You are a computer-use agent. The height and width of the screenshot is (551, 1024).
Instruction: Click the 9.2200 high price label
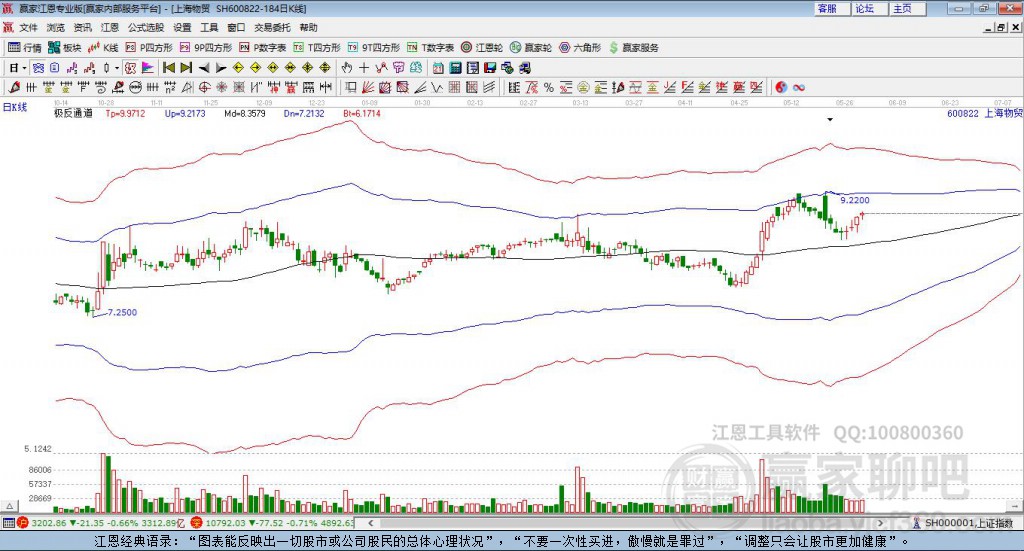855,200
